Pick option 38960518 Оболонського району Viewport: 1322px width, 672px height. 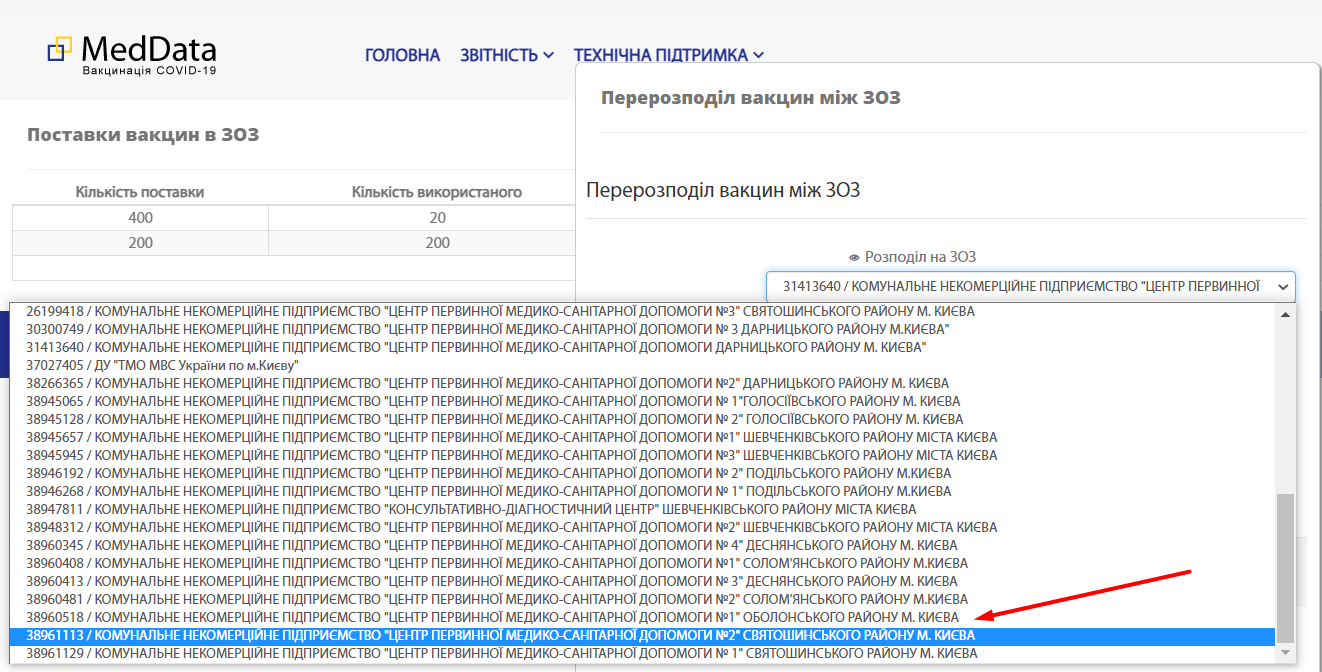point(492,617)
